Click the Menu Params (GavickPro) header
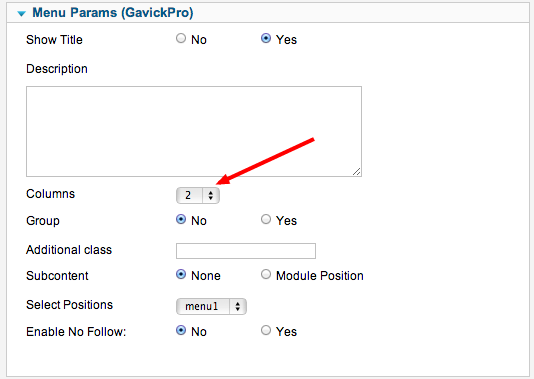This screenshot has height=379, width=534. [113, 13]
